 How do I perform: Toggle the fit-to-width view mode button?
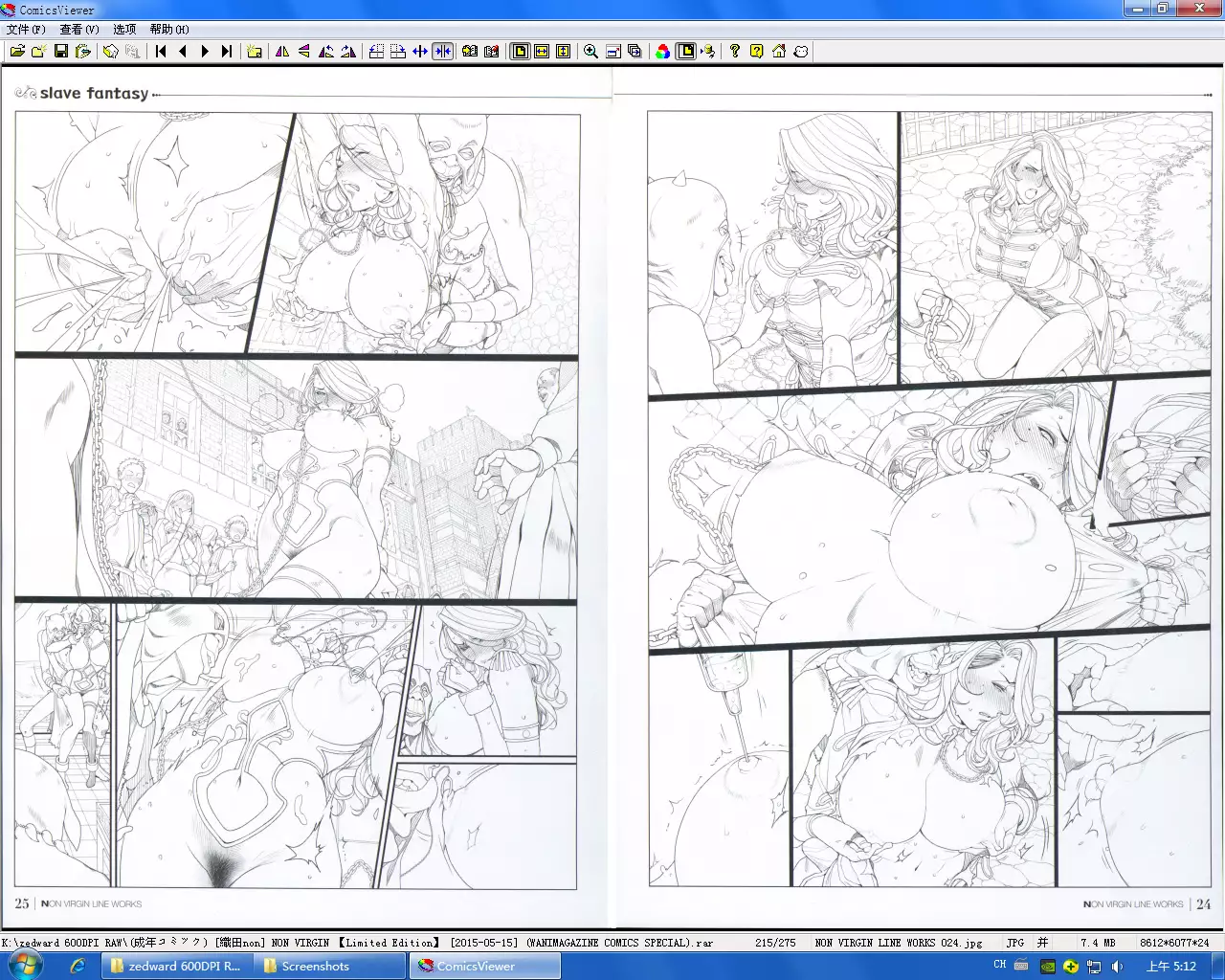542,52
